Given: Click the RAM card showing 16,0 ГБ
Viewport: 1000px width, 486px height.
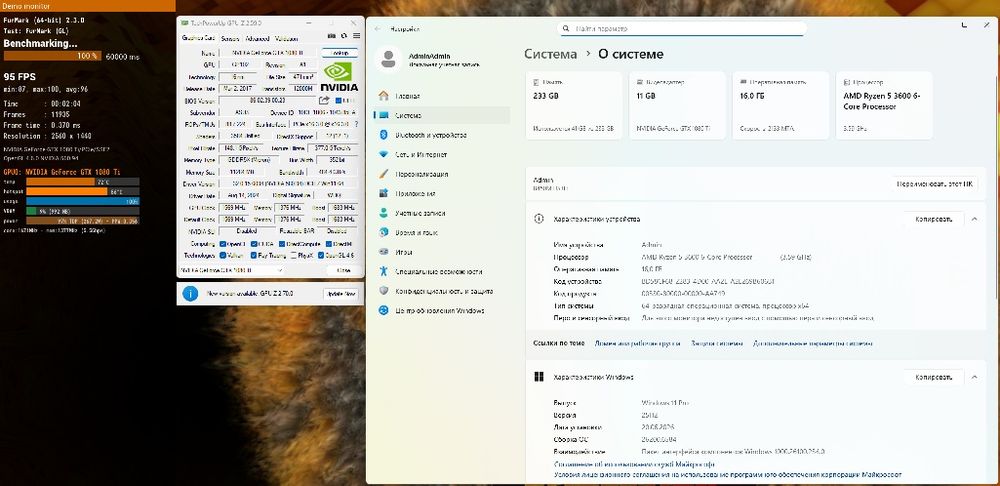Looking at the screenshot, I should point(781,105).
